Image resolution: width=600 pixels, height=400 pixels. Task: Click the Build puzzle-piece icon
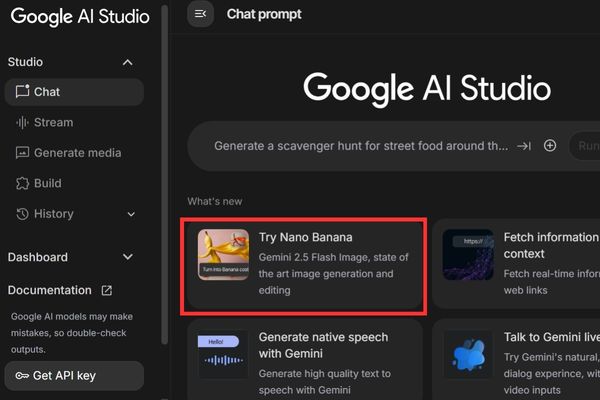(x=23, y=183)
